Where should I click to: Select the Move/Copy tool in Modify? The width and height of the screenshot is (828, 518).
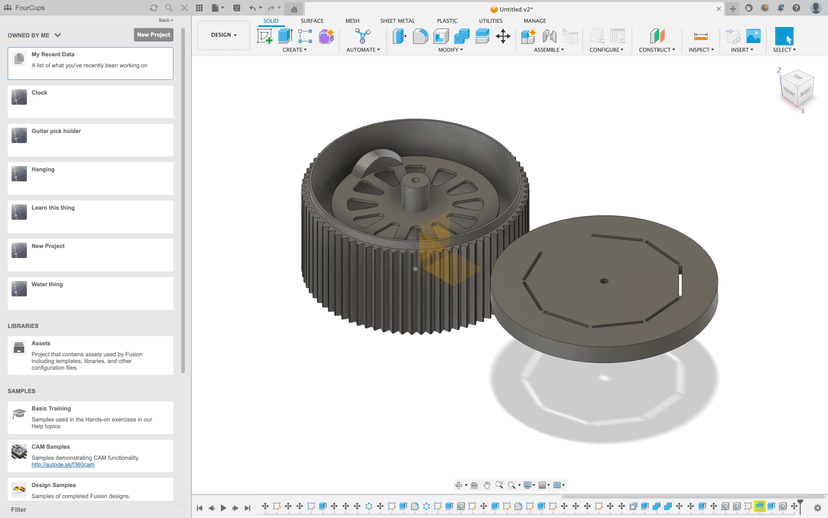click(x=503, y=36)
